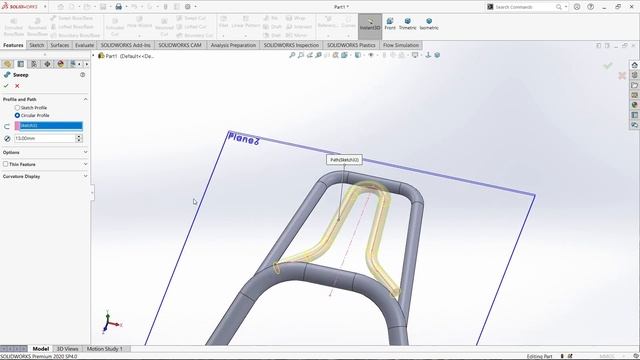Screen dimensions: 640x360
Task: Switch to the Motion Study 1 tab
Action: click(104, 349)
